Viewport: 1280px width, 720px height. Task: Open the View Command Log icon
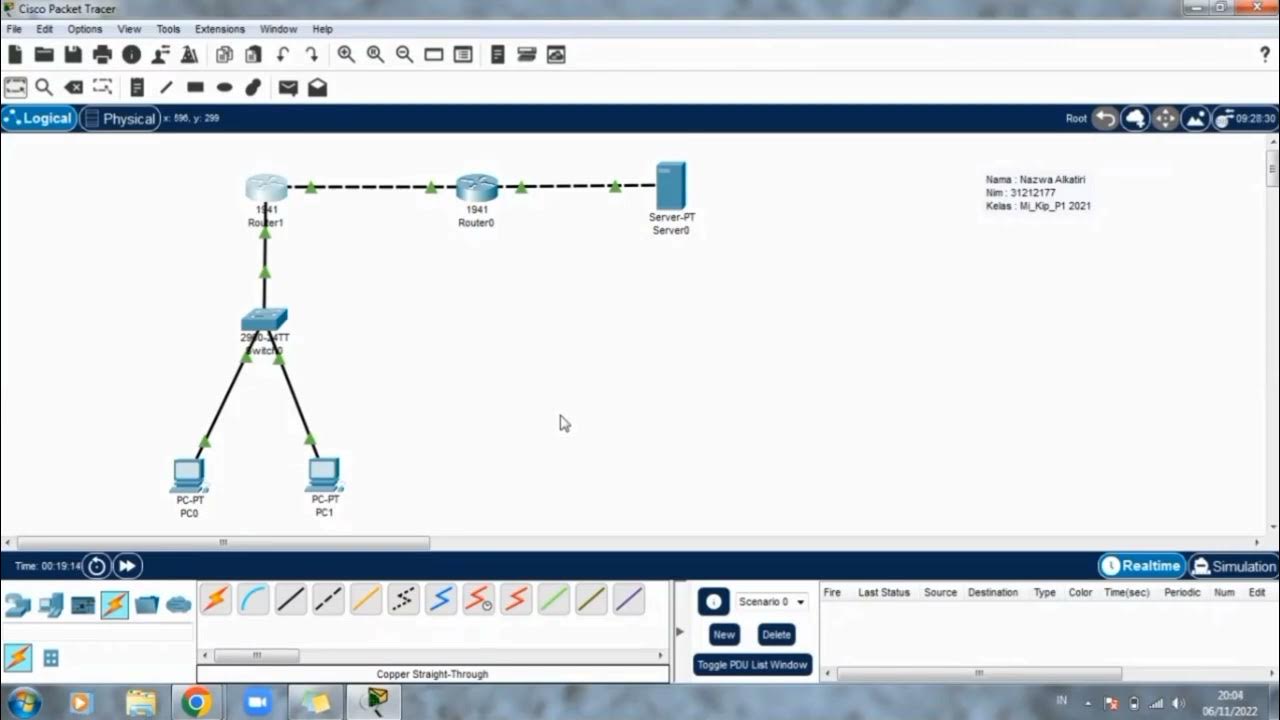pyautogui.click(x=498, y=54)
